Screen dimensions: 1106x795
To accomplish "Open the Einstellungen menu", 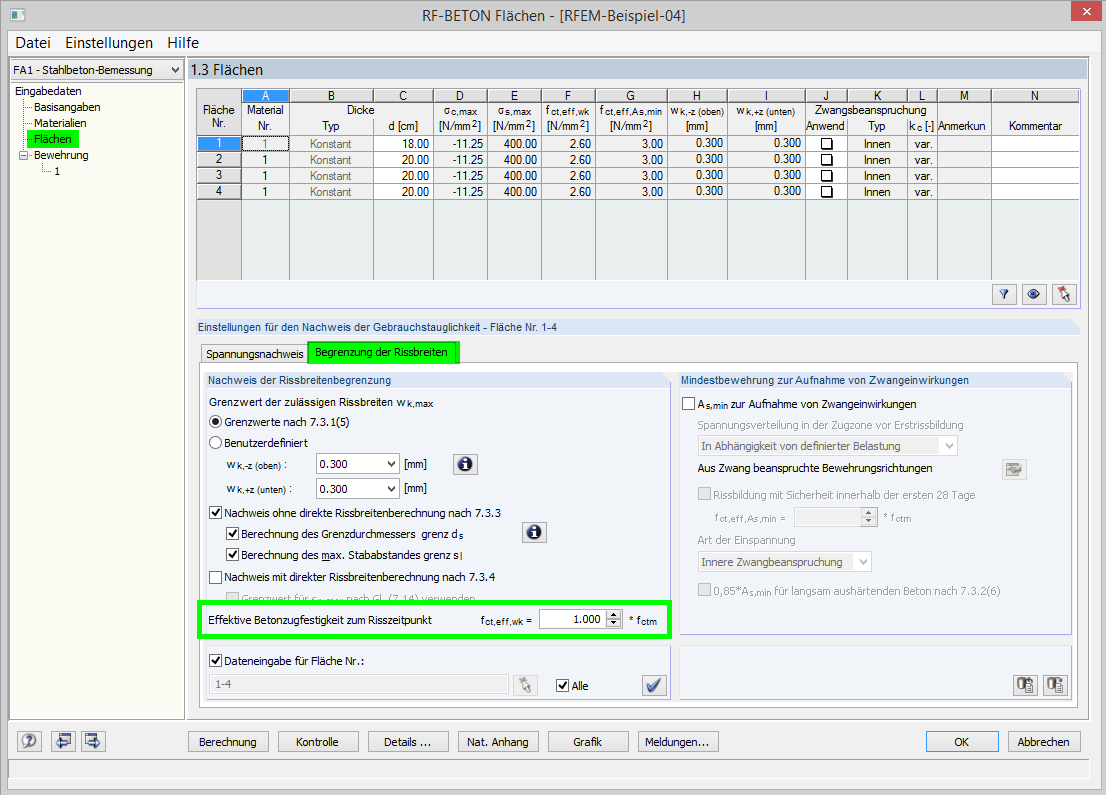I will (x=109, y=42).
